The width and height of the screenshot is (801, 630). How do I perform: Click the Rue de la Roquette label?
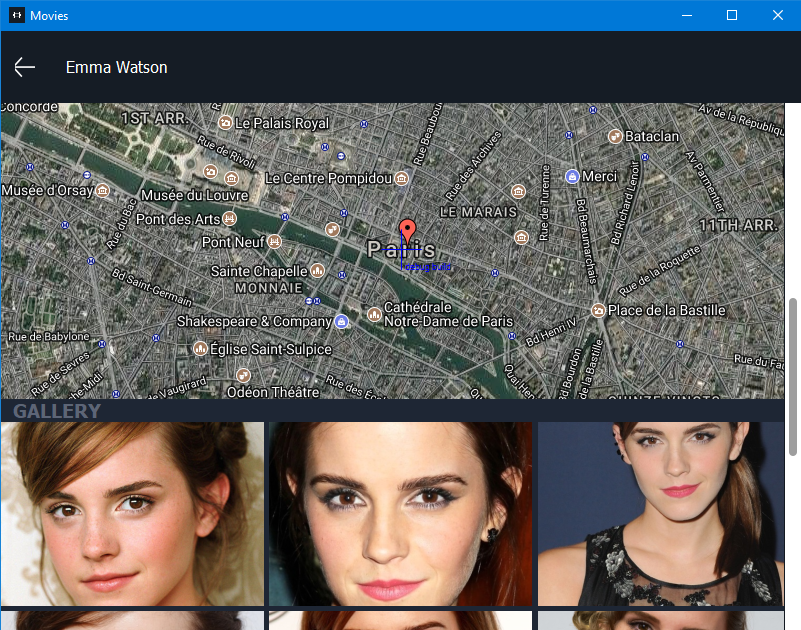tap(659, 271)
